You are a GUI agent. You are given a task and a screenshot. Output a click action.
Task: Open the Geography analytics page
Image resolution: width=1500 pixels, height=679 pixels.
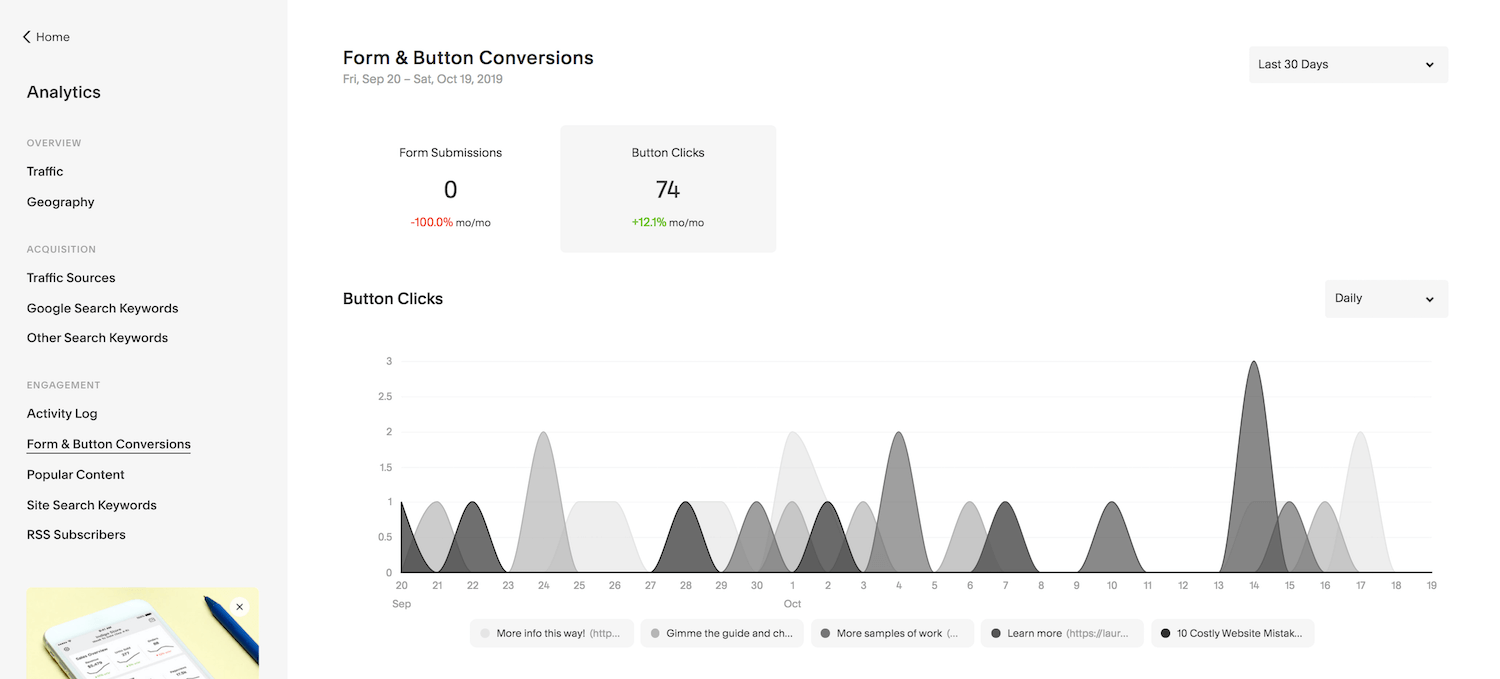[61, 202]
